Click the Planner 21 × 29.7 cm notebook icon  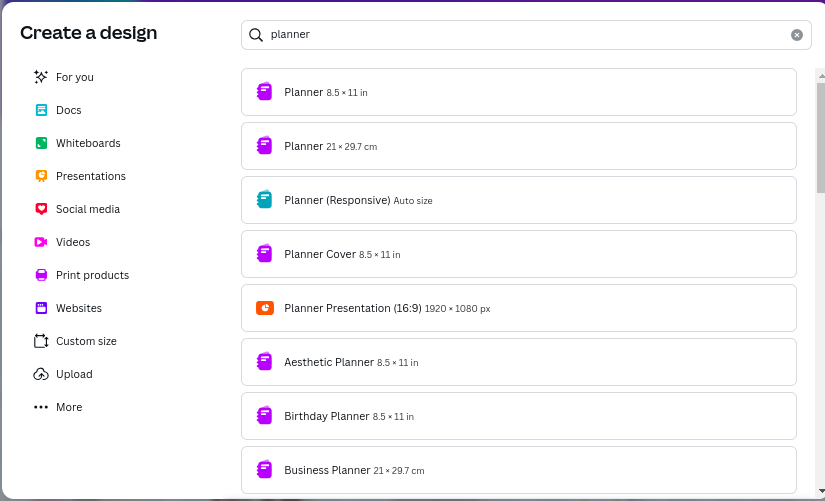point(264,146)
